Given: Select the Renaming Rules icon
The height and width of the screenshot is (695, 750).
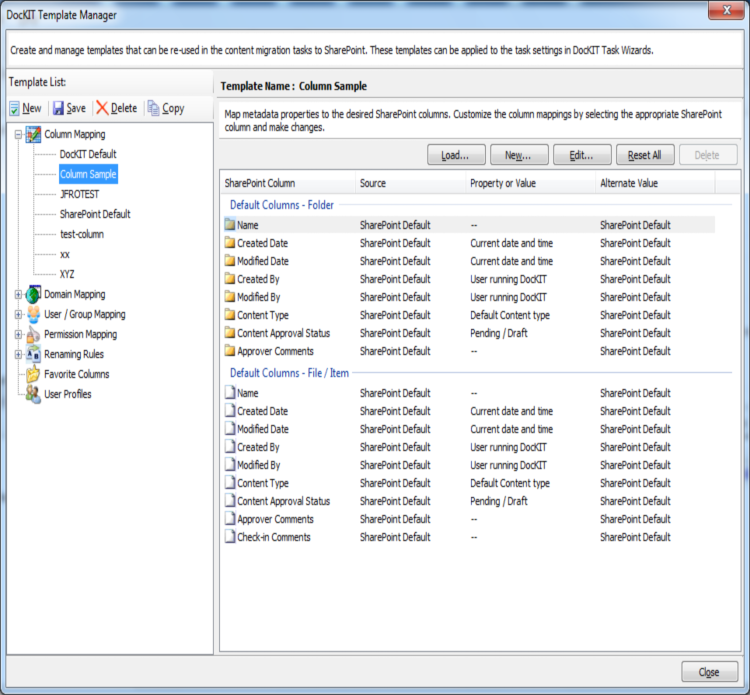Looking at the screenshot, I should point(33,354).
